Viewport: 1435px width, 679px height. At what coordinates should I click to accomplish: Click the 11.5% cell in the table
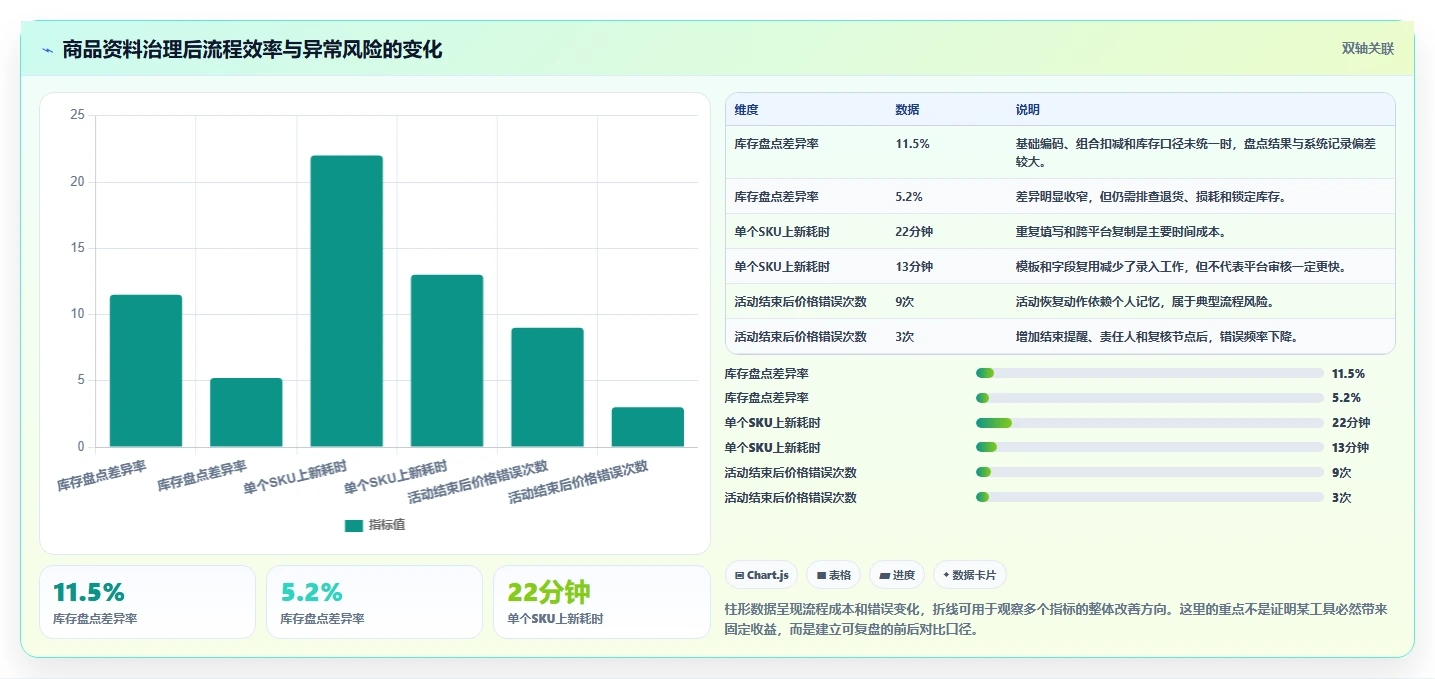coord(912,144)
